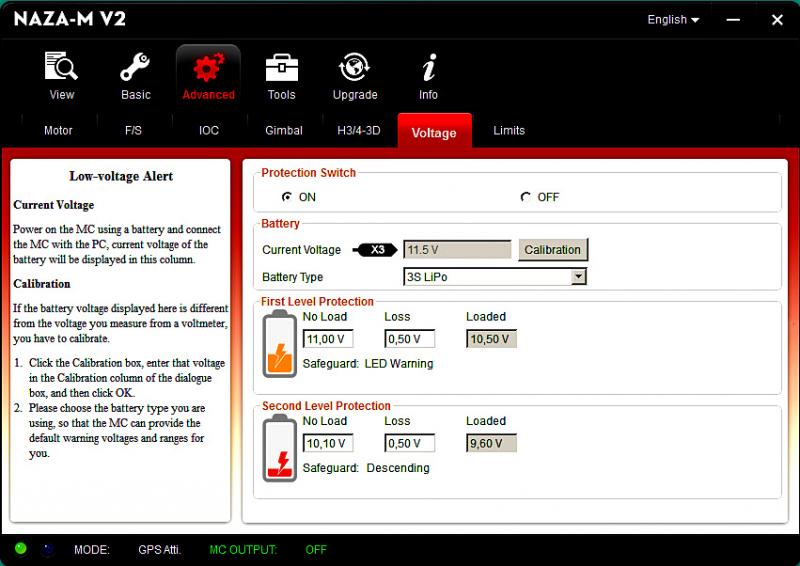Expand the Battery Type dropdown
This screenshot has width=800, height=566.
pos(578,277)
